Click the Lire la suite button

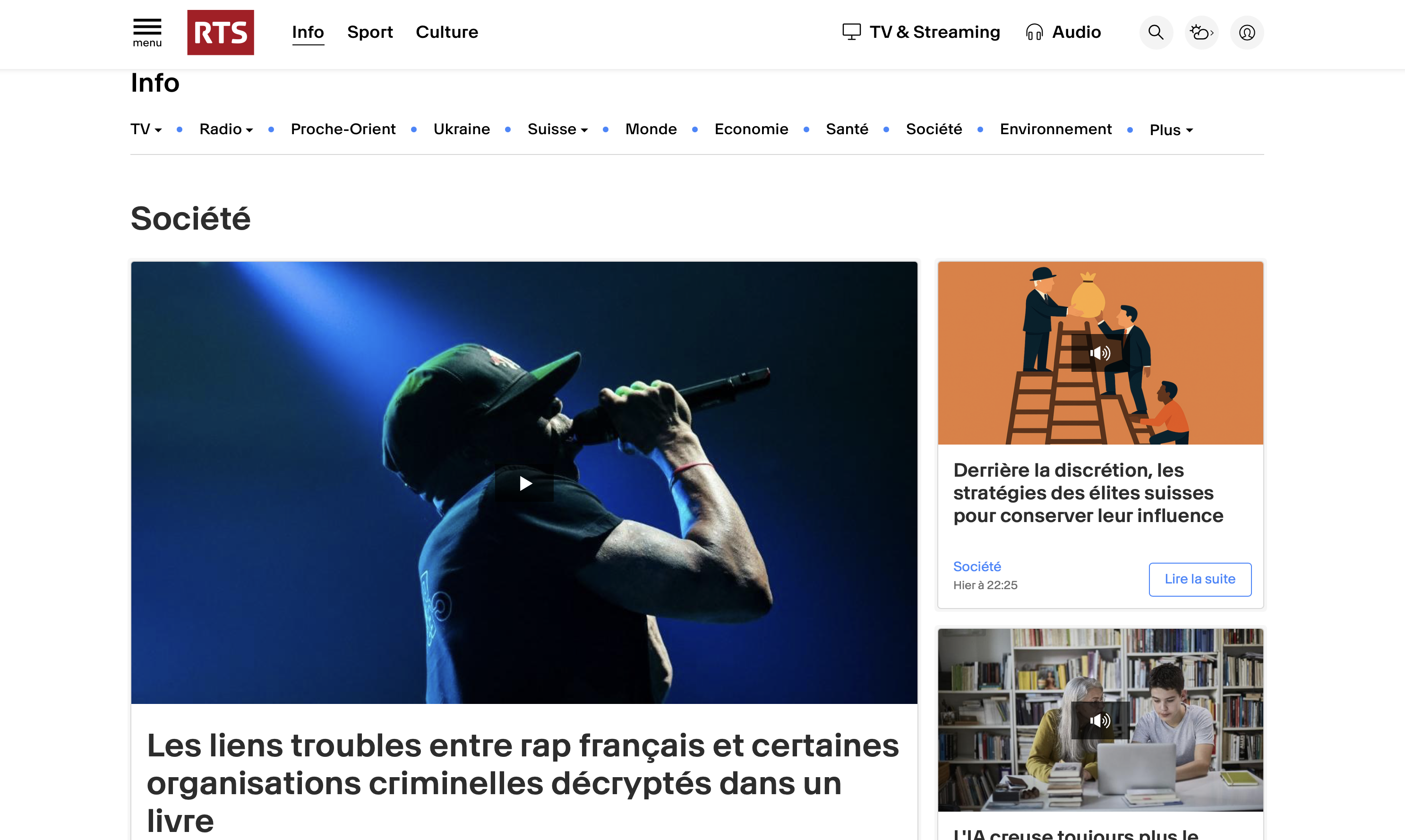coord(1199,579)
